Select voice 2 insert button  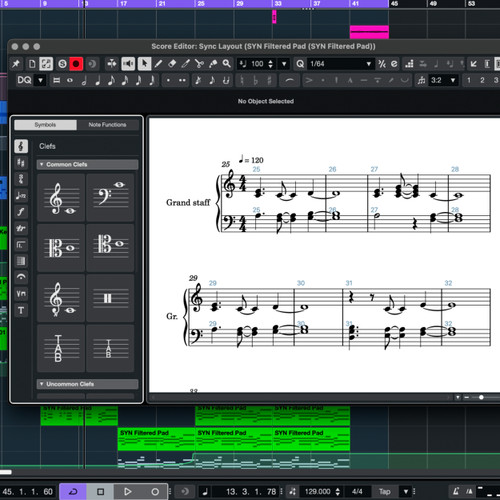(482, 80)
